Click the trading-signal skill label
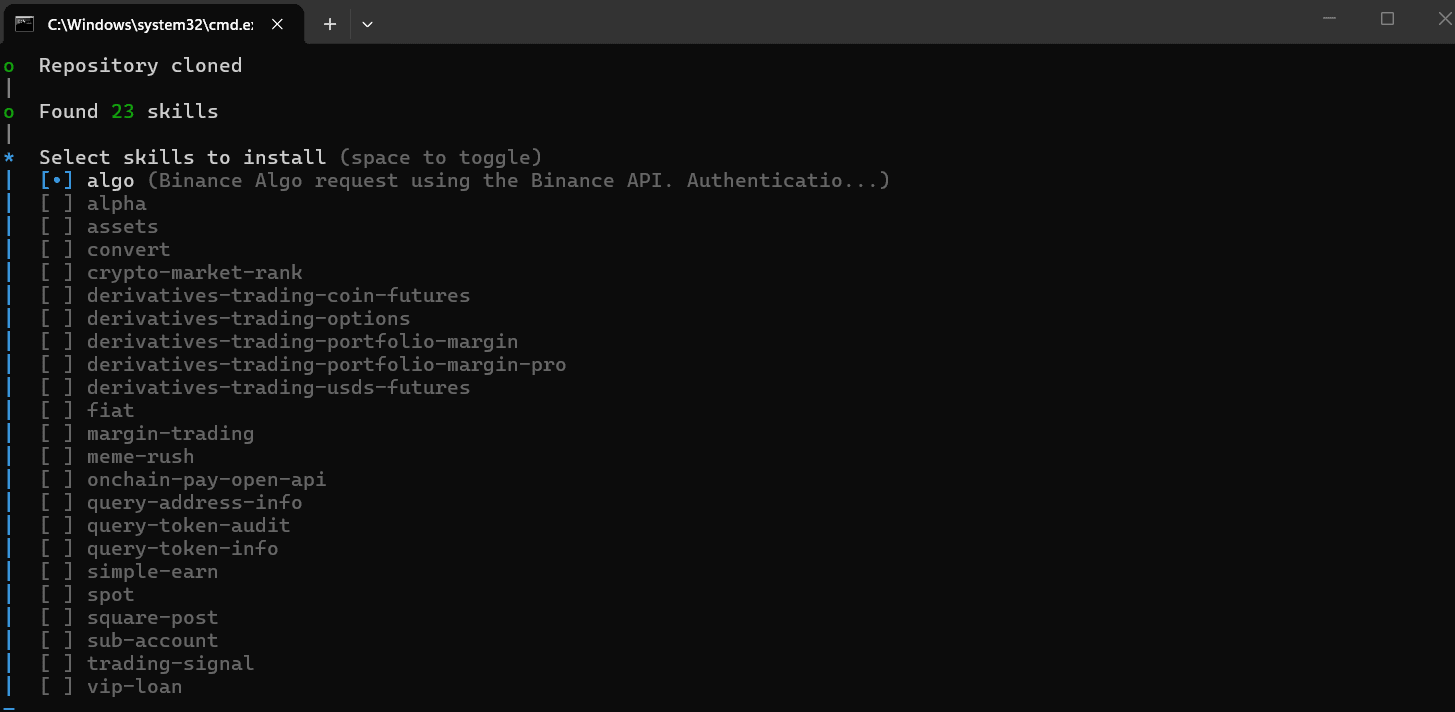 [170, 664]
